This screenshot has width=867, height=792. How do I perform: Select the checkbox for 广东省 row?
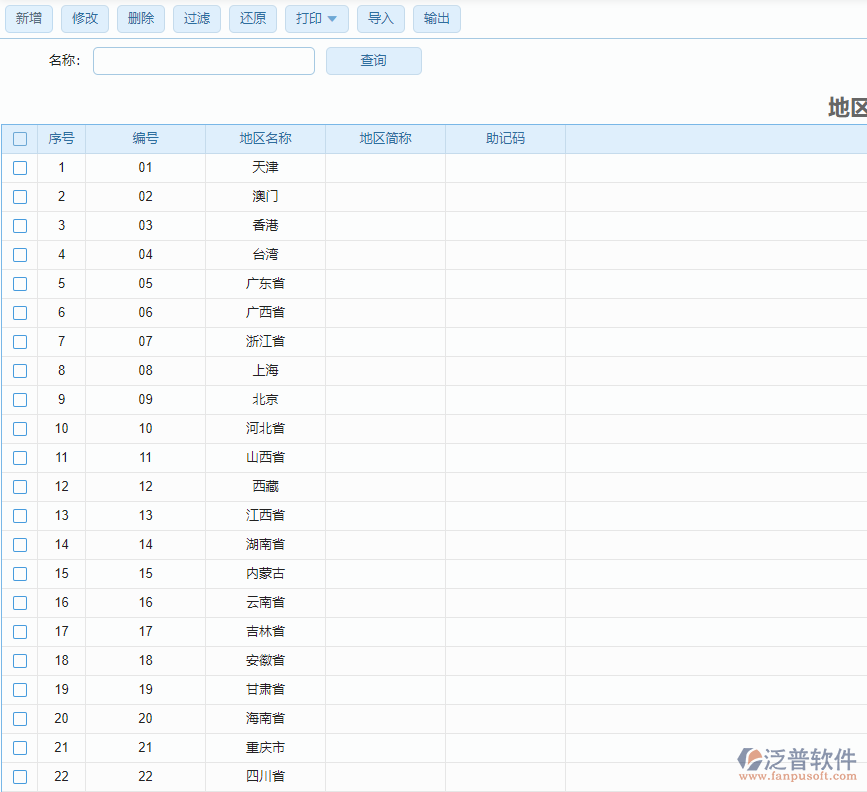coord(20,284)
